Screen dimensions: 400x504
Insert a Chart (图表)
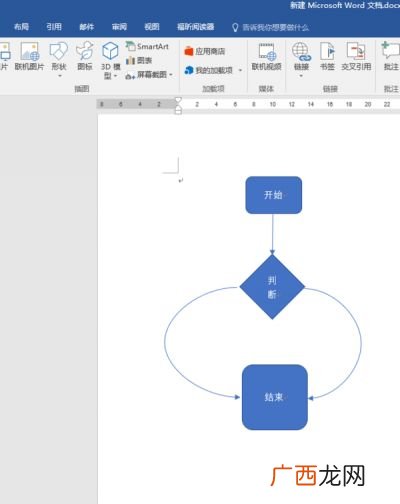(x=139, y=61)
